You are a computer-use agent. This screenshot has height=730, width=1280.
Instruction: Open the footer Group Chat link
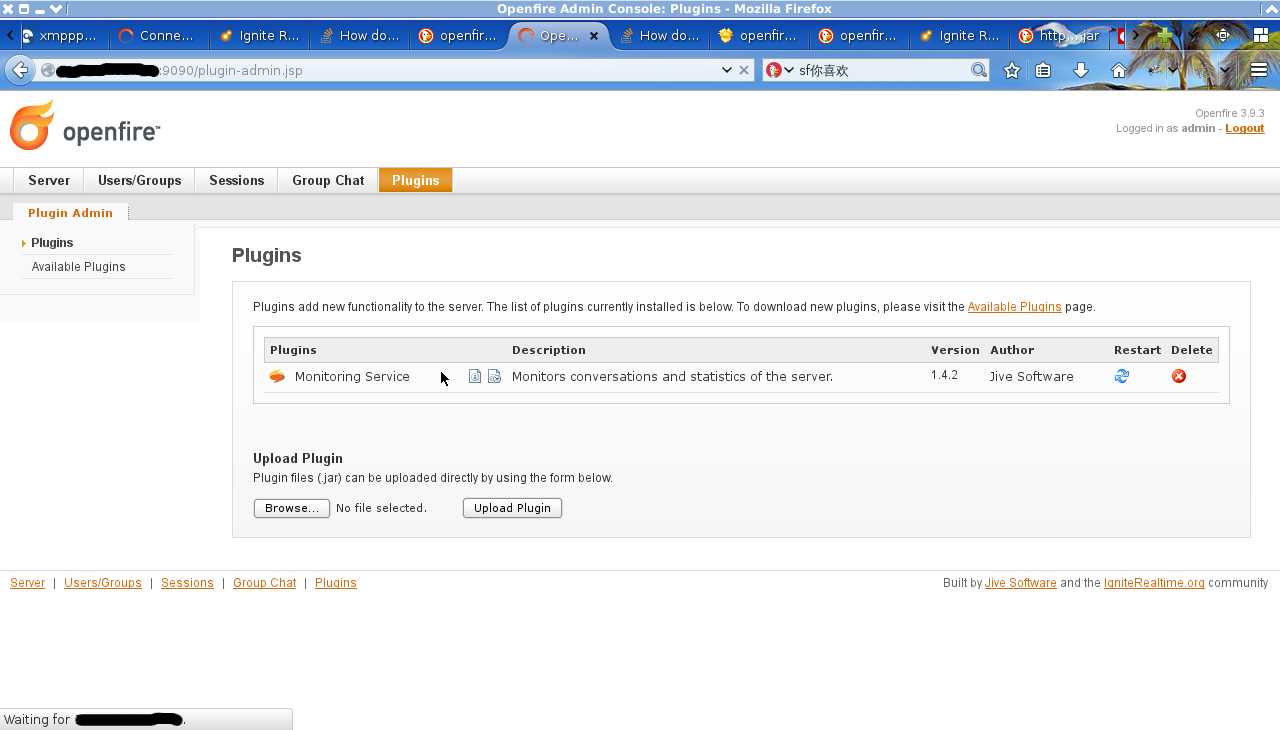pos(265,583)
